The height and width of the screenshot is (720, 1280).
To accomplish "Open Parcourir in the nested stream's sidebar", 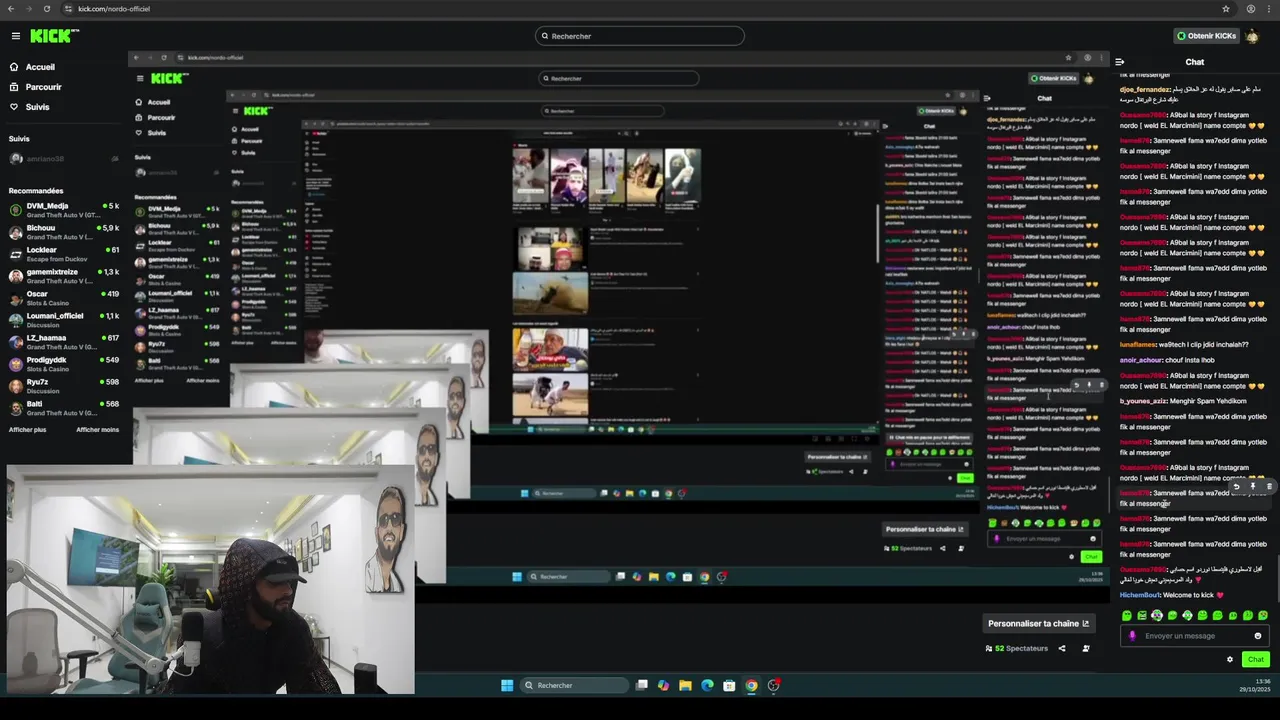I will pos(155,117).
